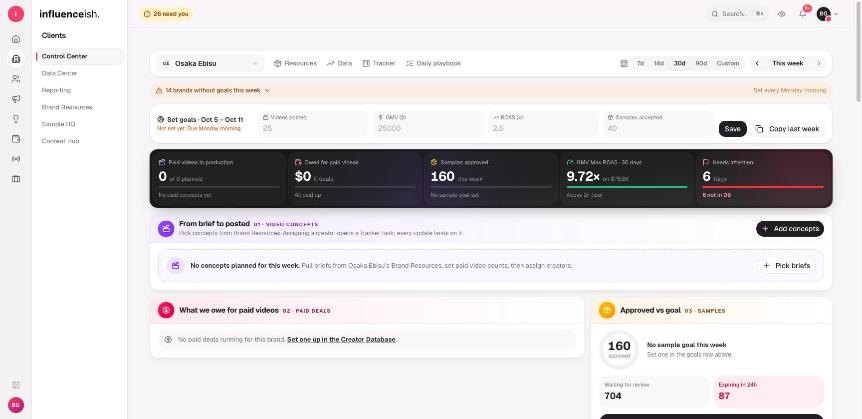Click the Search box in top bar
862x419 pixels.
(737, 14)
